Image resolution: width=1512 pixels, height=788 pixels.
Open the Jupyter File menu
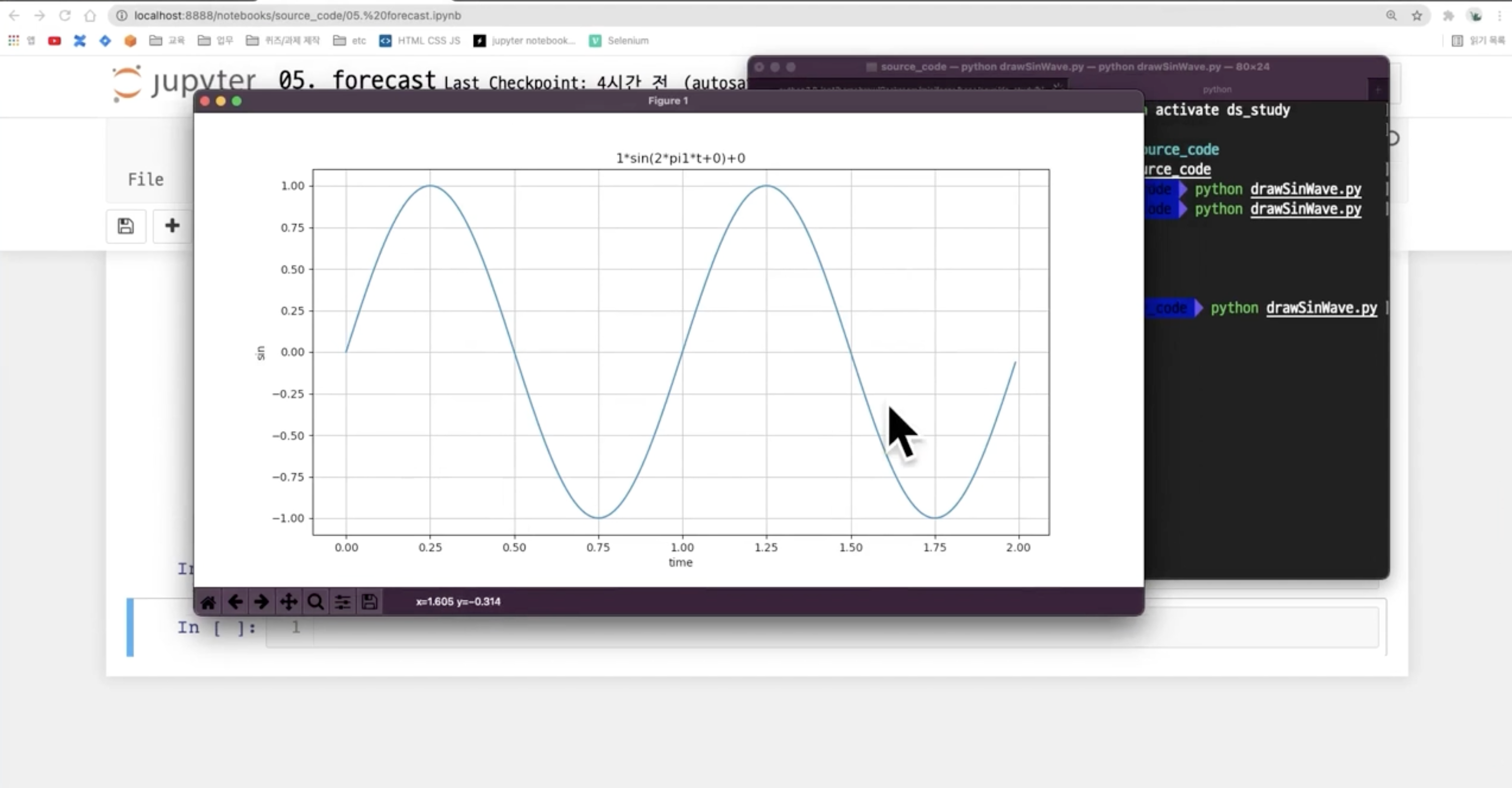(146, 179)
